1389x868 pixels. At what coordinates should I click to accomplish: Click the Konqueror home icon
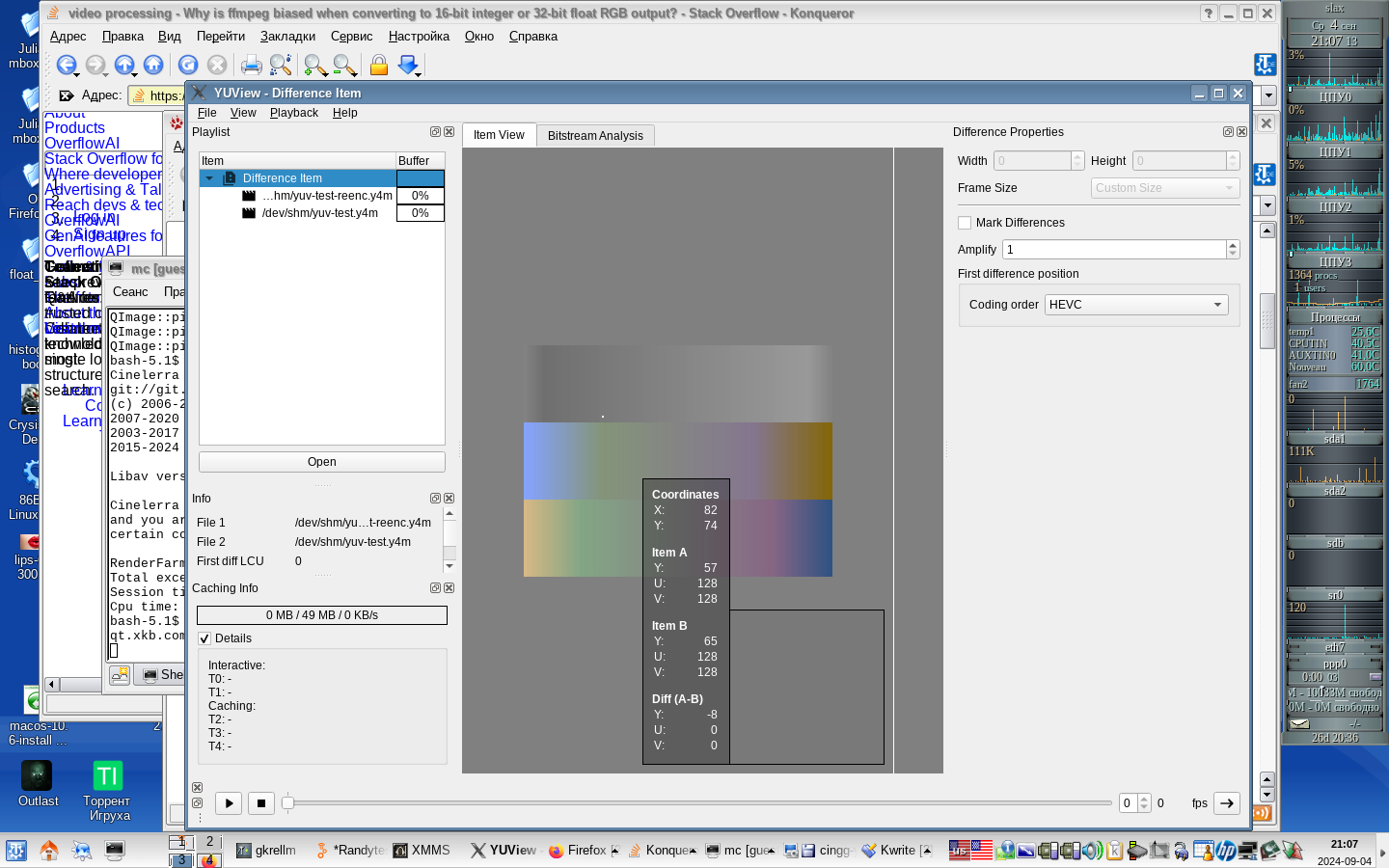pyautogui.click(x=153, y=65)
